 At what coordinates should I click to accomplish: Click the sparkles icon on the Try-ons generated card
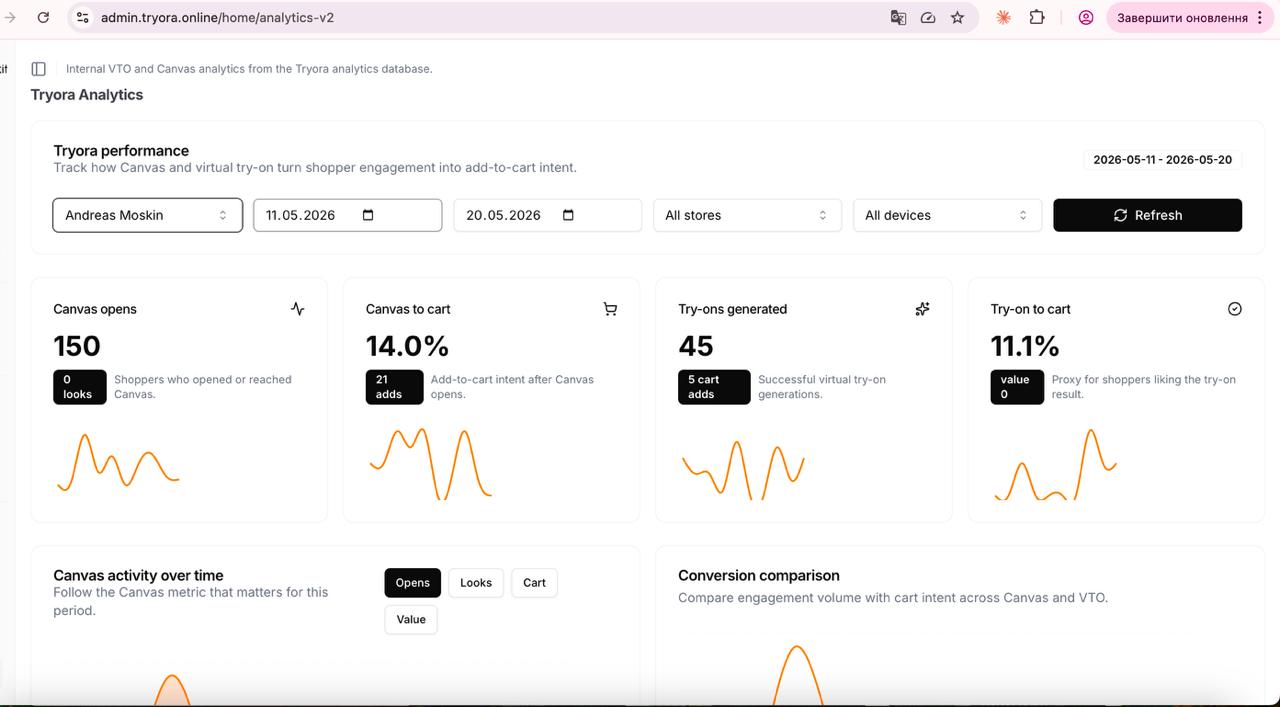click(922, 309)
